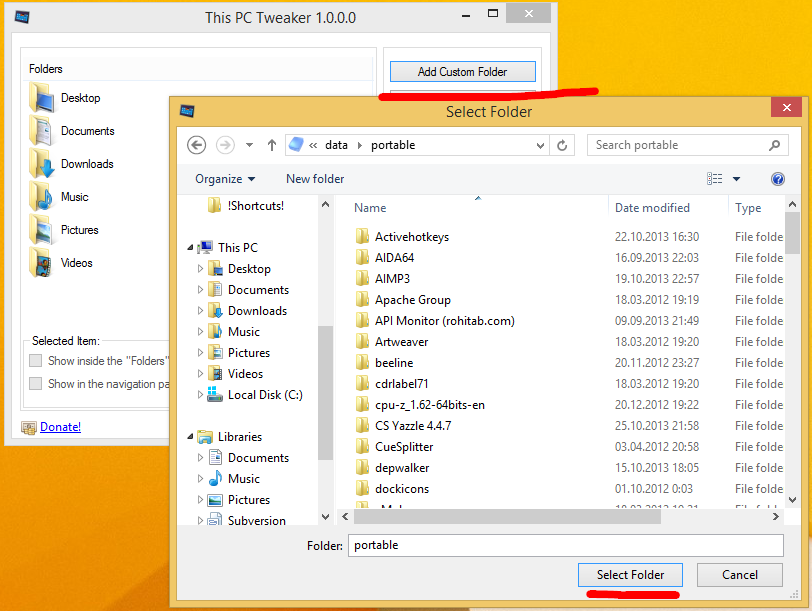
Task: Click the AIMP3 folder icon
Action: (x=362, y=279)
